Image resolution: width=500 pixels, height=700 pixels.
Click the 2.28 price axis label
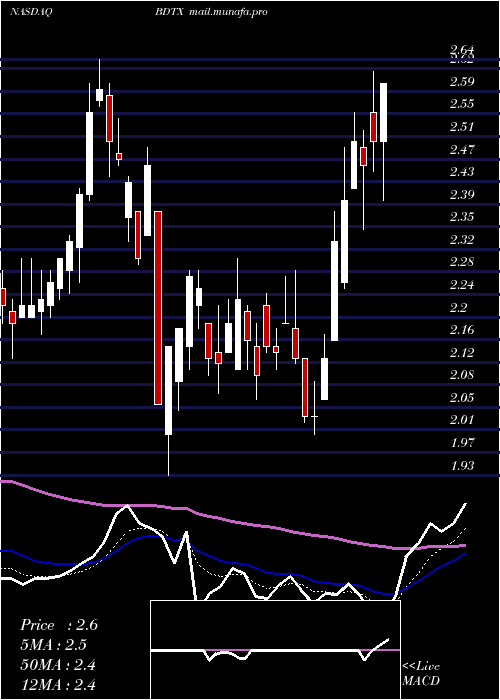(462, 262)
